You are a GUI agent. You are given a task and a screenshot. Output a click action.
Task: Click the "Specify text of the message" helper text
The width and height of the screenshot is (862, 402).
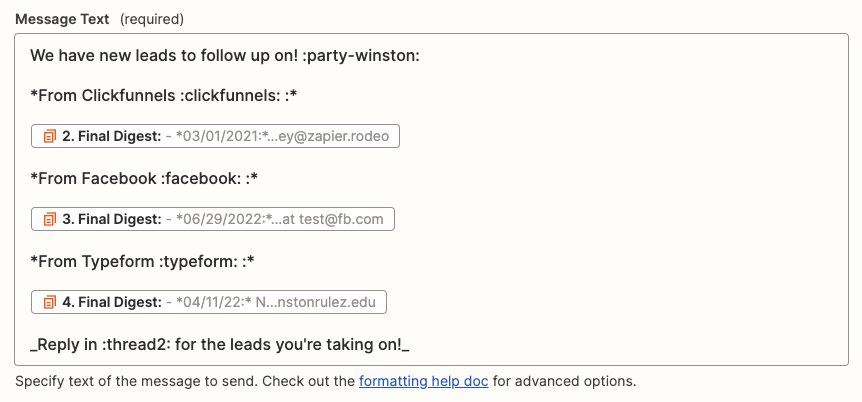(180, 381)
